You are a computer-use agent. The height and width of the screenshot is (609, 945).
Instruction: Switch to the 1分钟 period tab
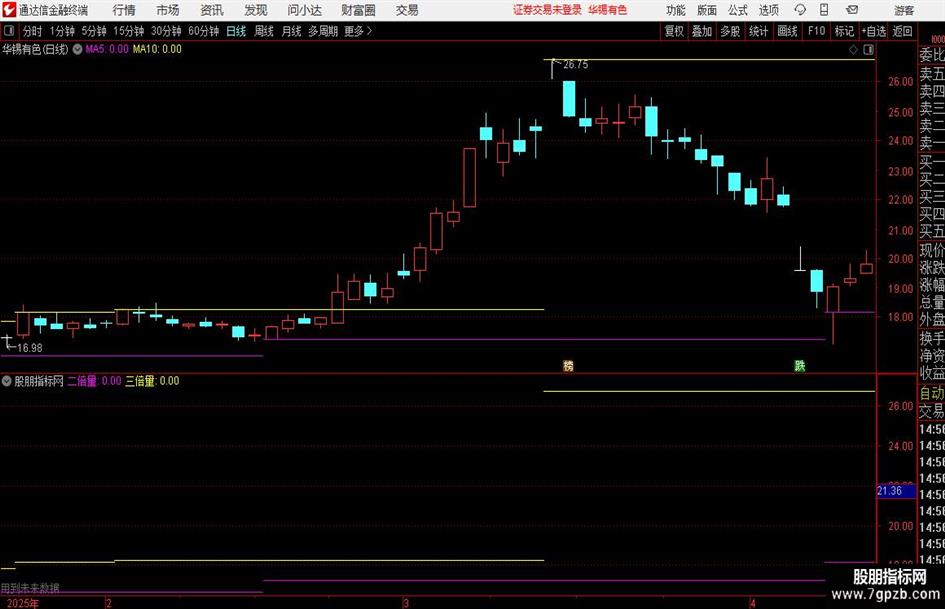(x=61, y=31)
